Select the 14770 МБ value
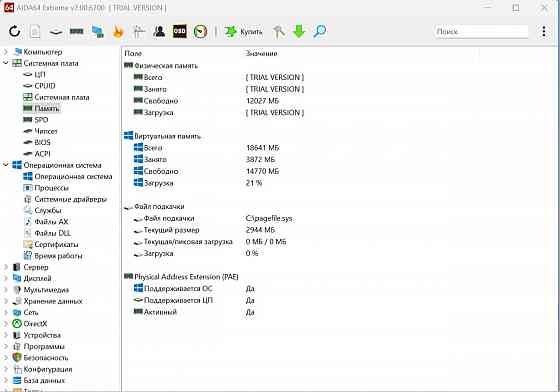This screenshot has height=392, width=560. tap(262, 171)
